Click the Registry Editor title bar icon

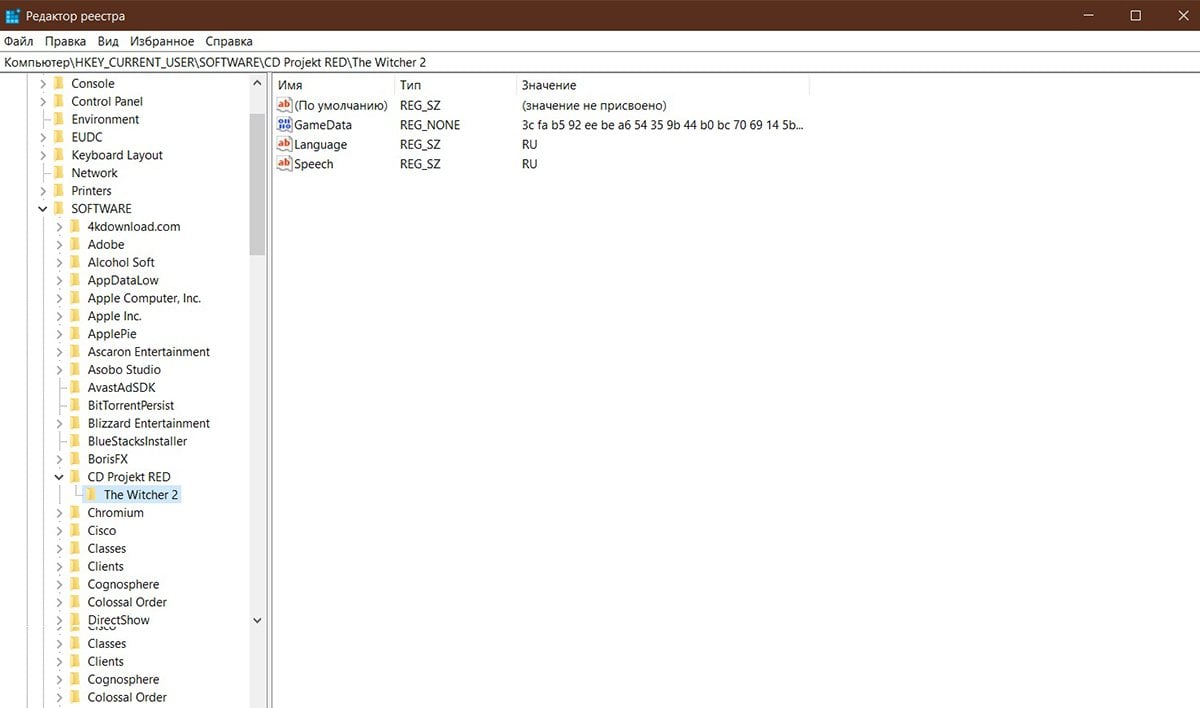[12, 16]
